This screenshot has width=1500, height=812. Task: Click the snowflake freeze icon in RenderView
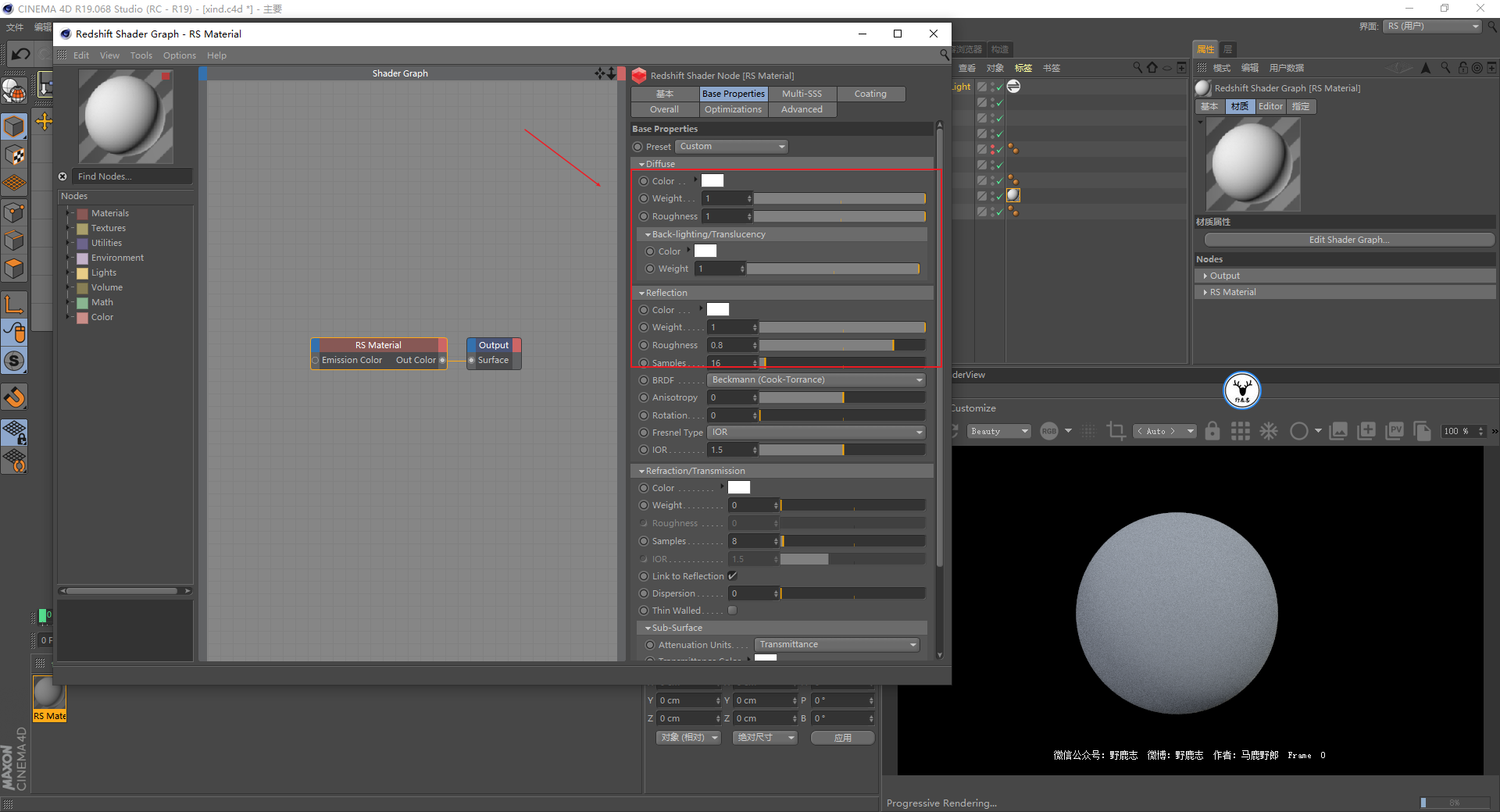(1269, 431)
